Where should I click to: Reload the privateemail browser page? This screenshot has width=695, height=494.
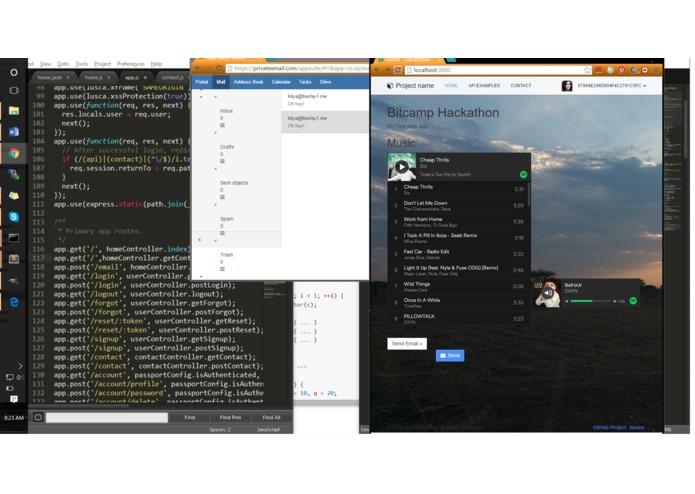(219, 68)
